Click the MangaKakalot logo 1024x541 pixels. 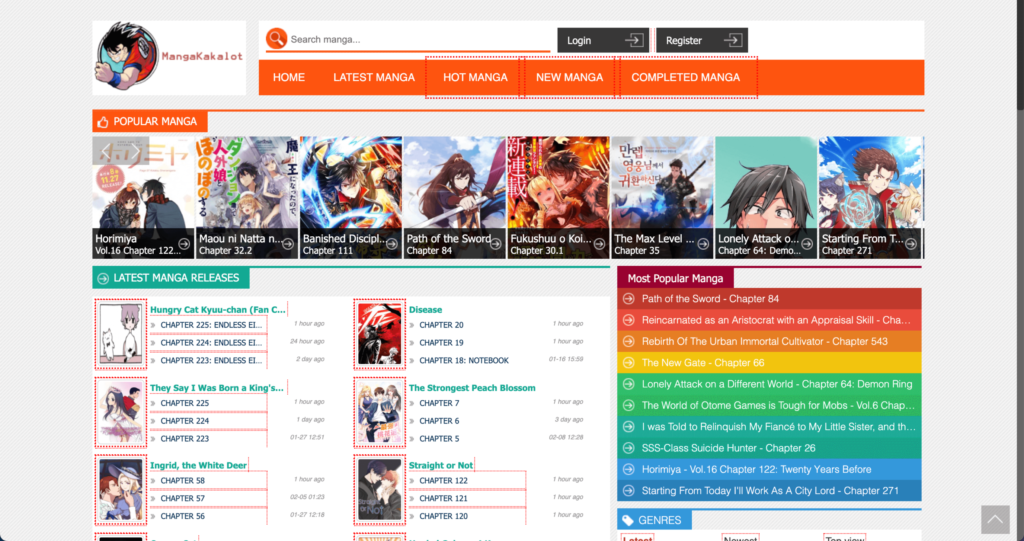[169, 58]
